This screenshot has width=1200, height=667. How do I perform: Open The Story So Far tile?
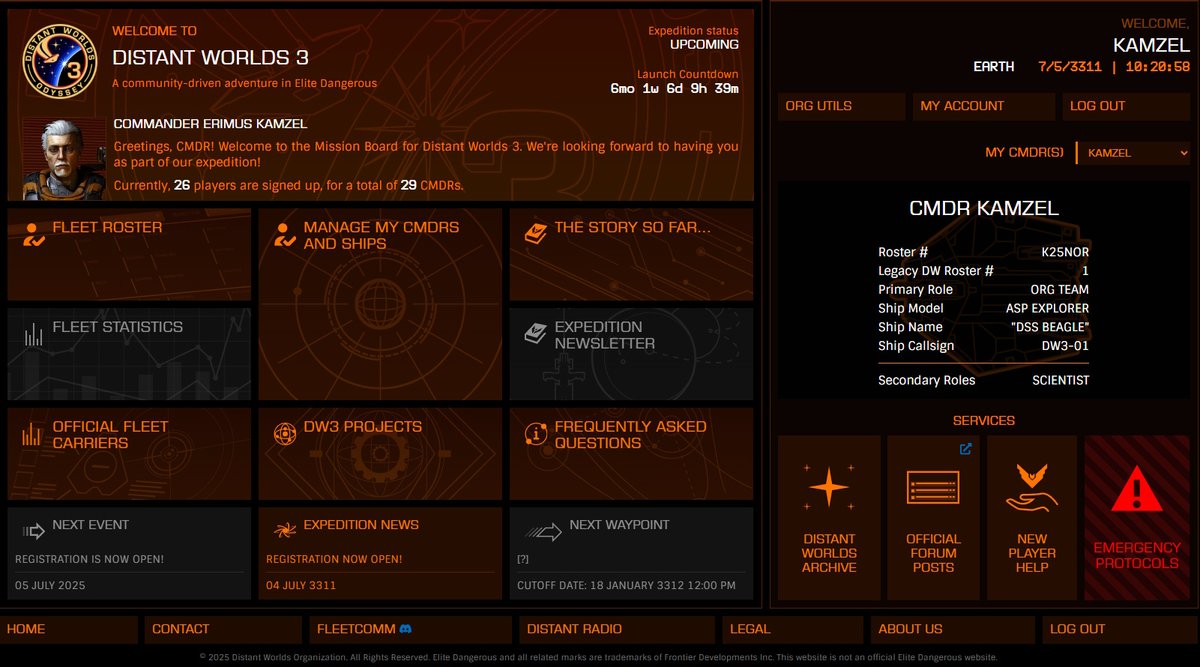(631, 254)
